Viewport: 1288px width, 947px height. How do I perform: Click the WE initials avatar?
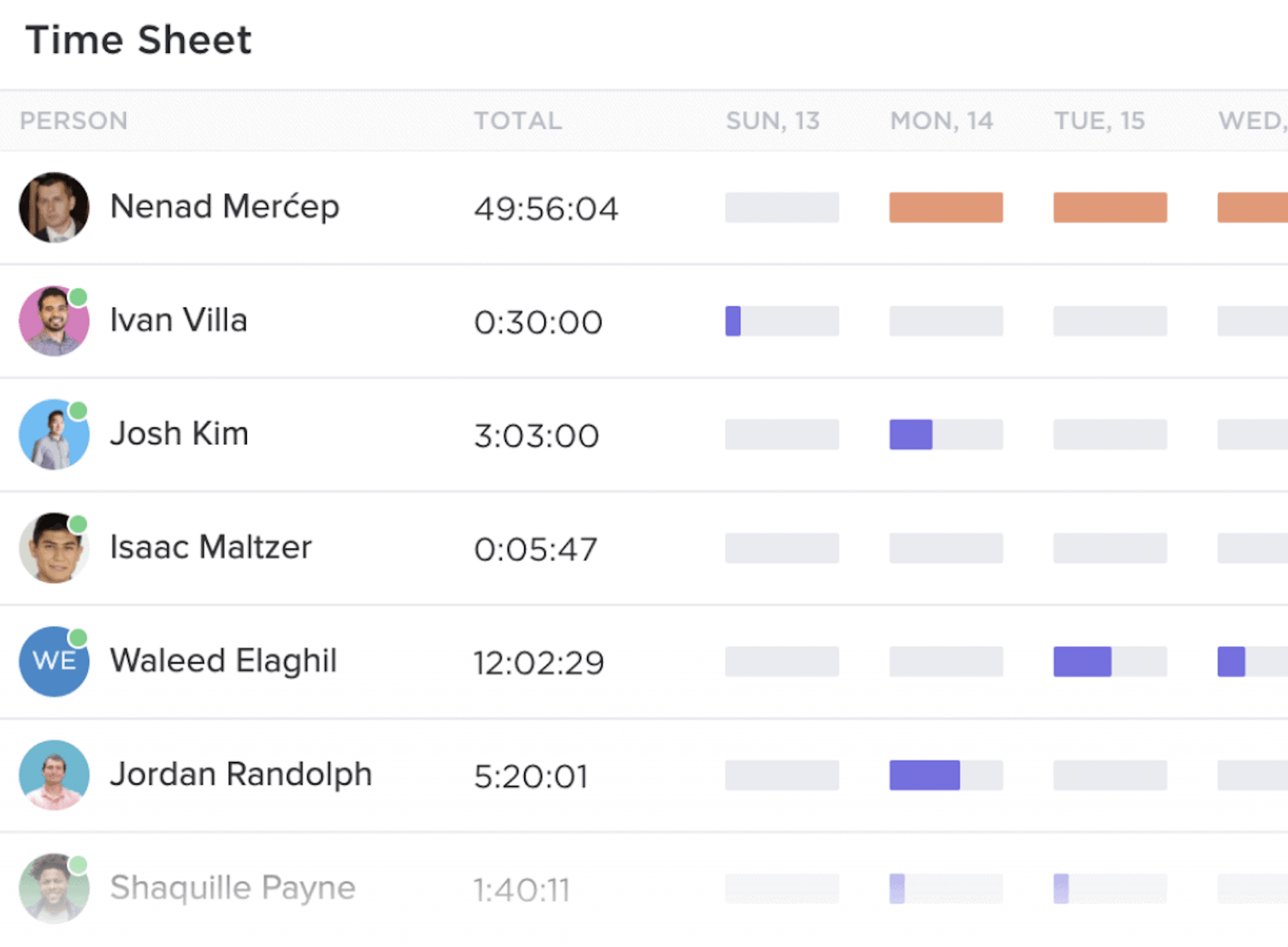tap(54, 661)
